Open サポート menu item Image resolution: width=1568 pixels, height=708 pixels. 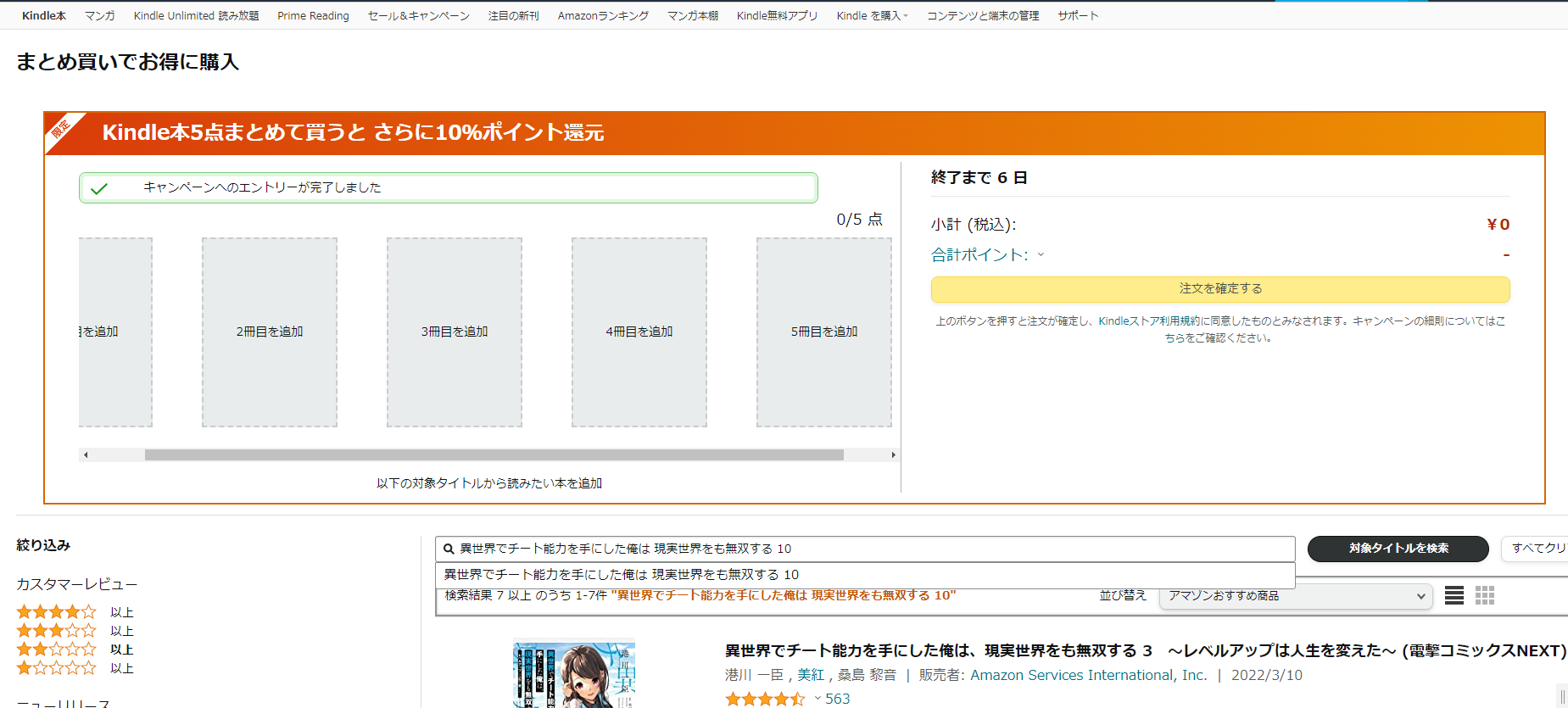(x=1078, y=15)
